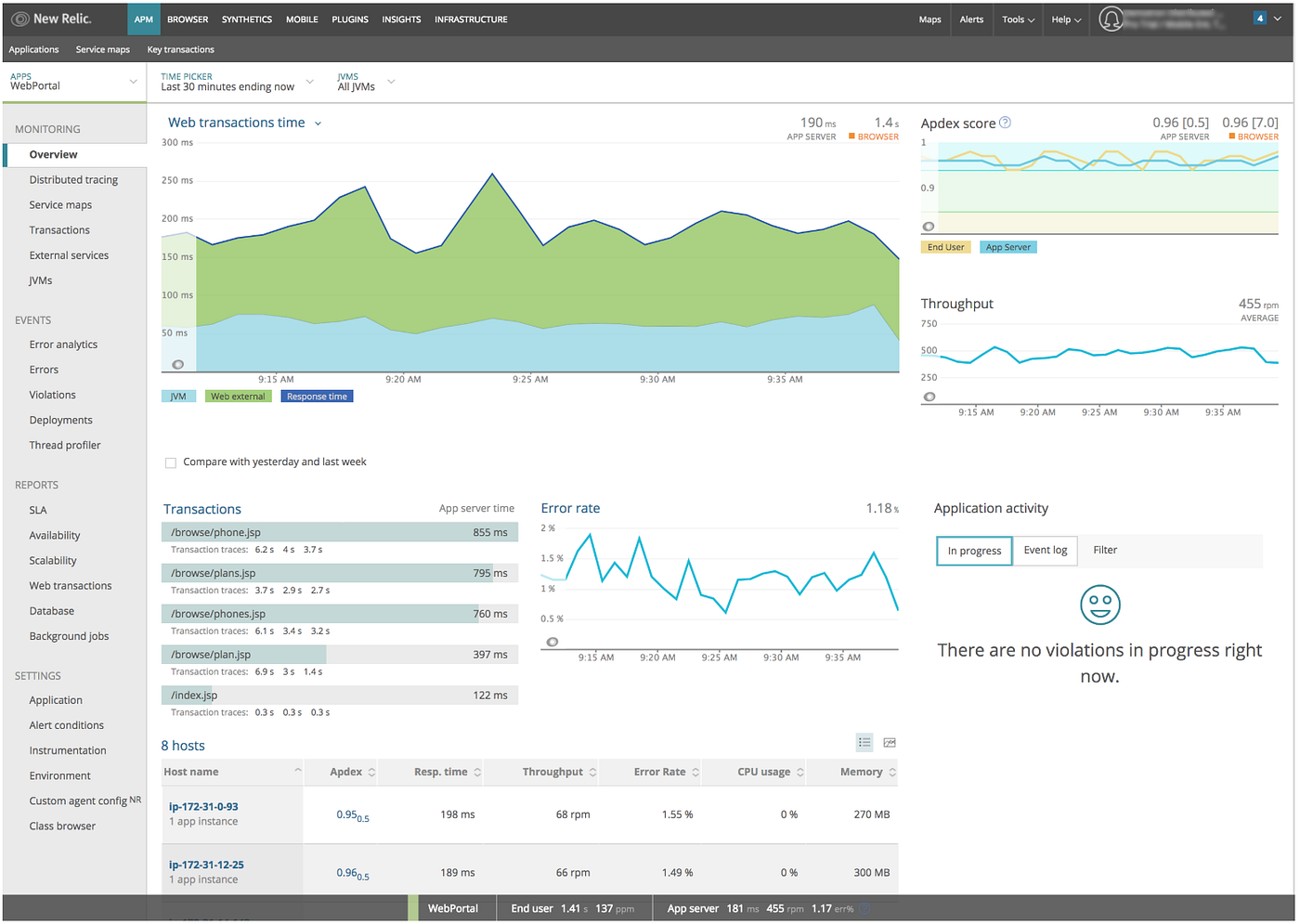Viewport: 1300px width, 924px height.
Task: Sort hosts by CPU usage arrows
Action: click(800, 772)
